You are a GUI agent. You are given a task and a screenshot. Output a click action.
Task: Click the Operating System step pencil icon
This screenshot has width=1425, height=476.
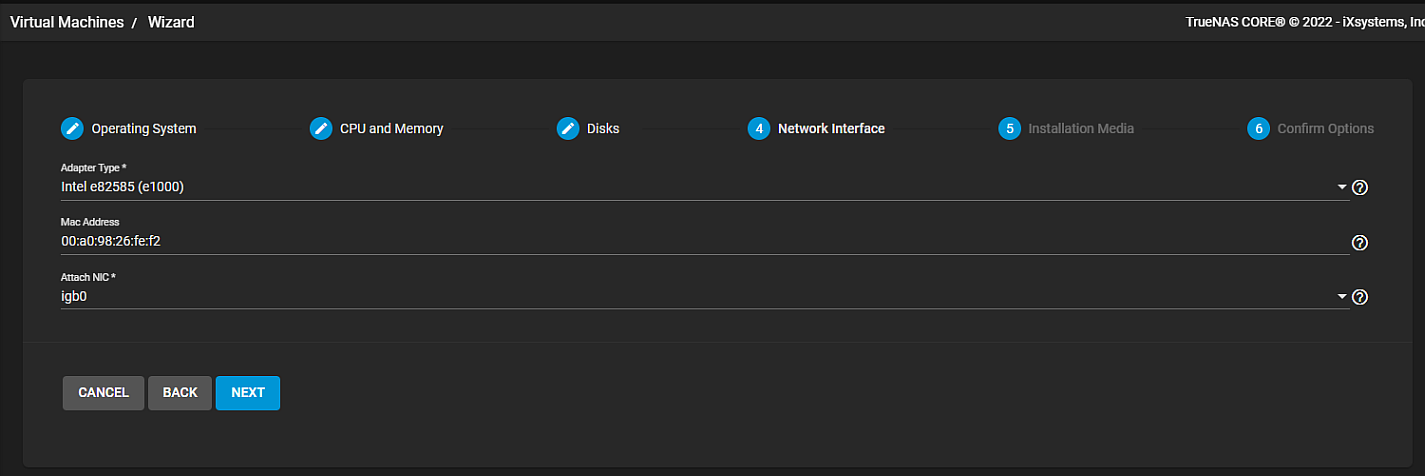pos(72,129)
